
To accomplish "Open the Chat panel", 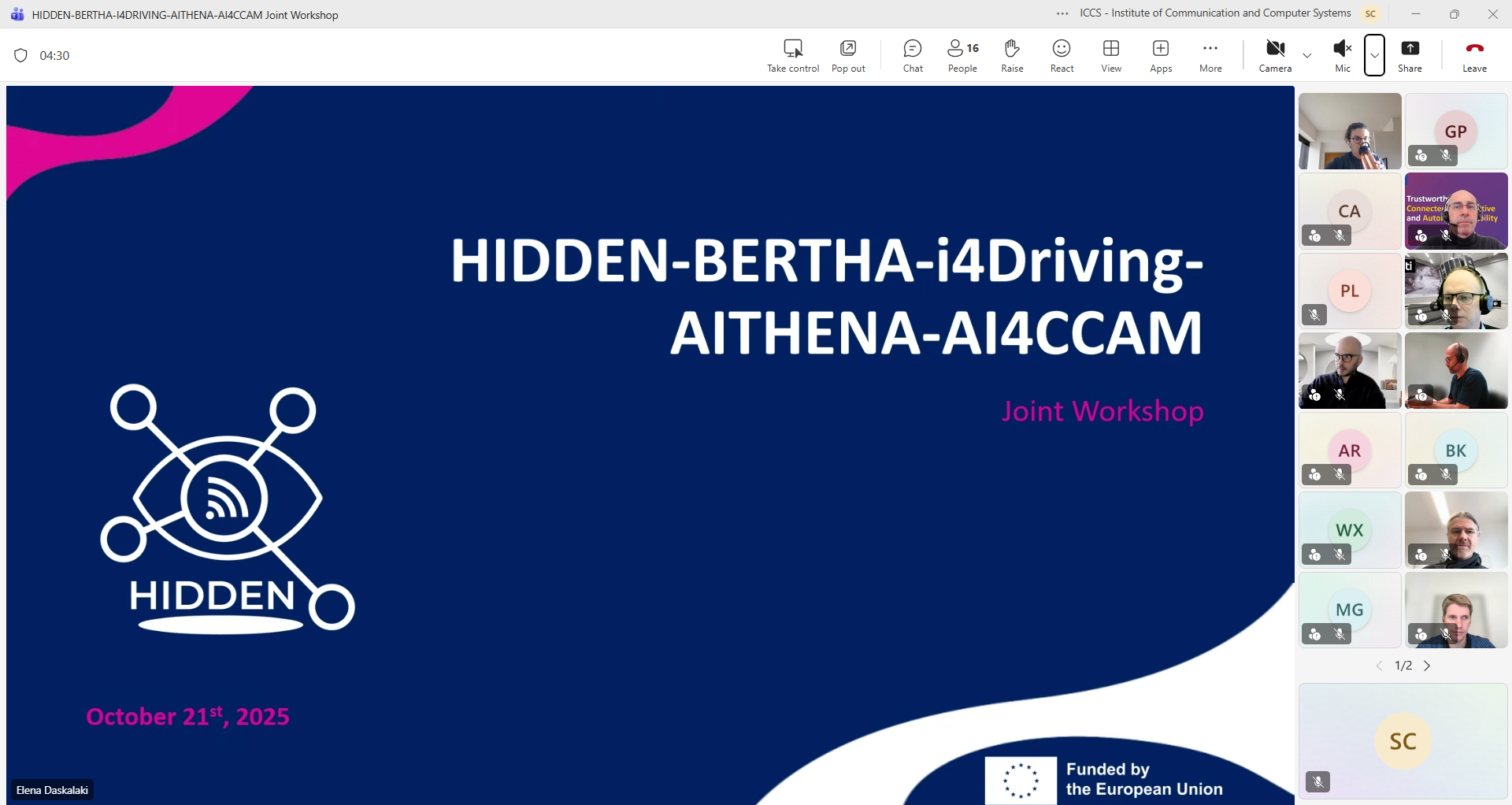I will tap(913, 56).
